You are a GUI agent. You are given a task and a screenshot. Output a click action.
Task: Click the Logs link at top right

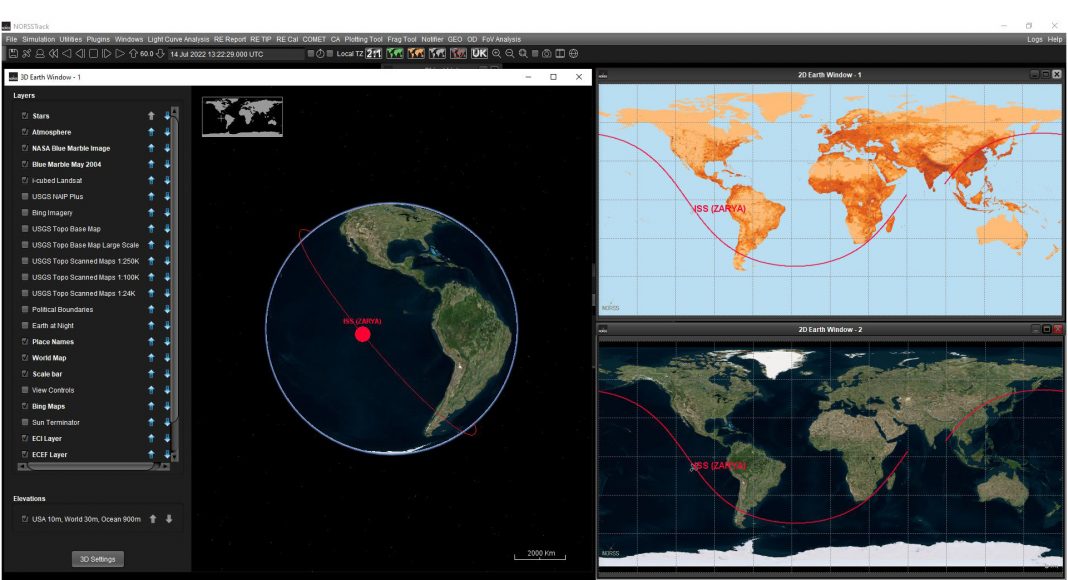(1034, 39)
